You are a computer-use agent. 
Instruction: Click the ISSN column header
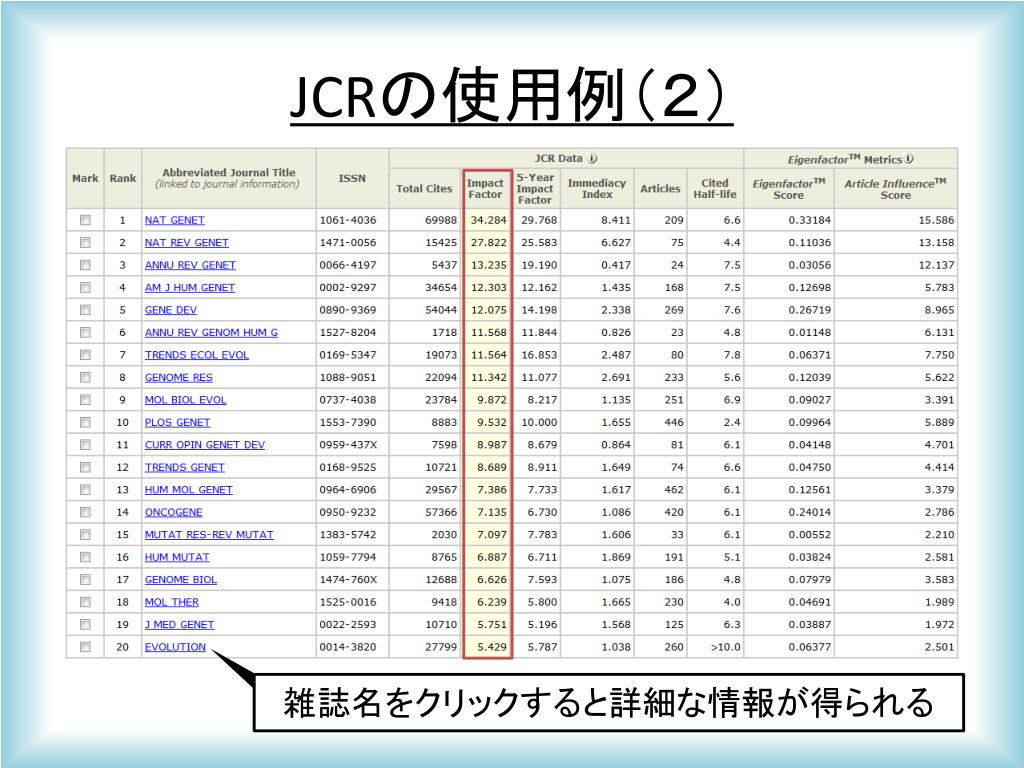point(352,178)
